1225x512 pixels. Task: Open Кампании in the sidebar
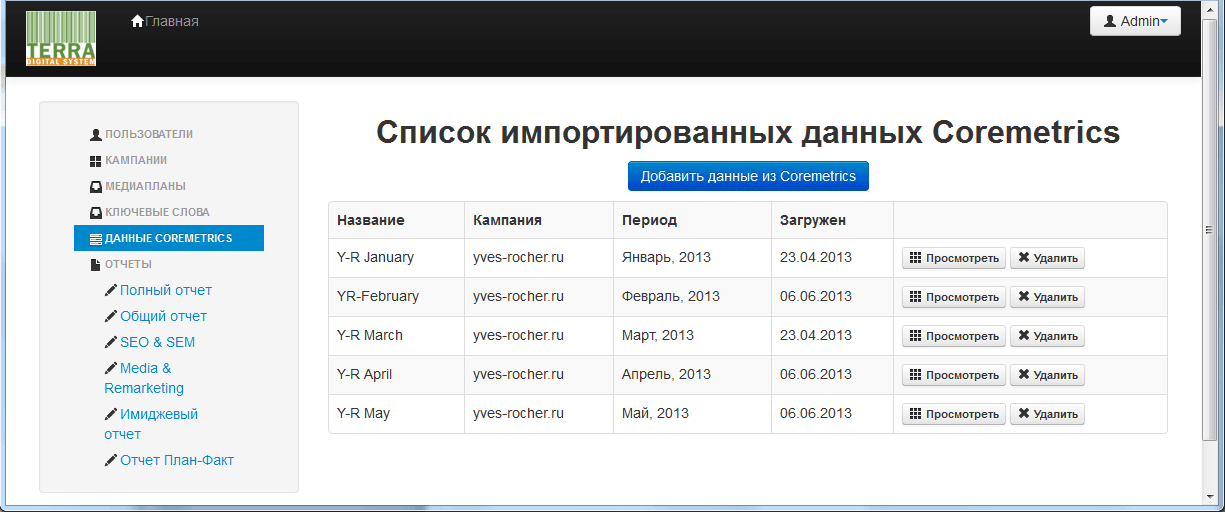pos(136,160)
